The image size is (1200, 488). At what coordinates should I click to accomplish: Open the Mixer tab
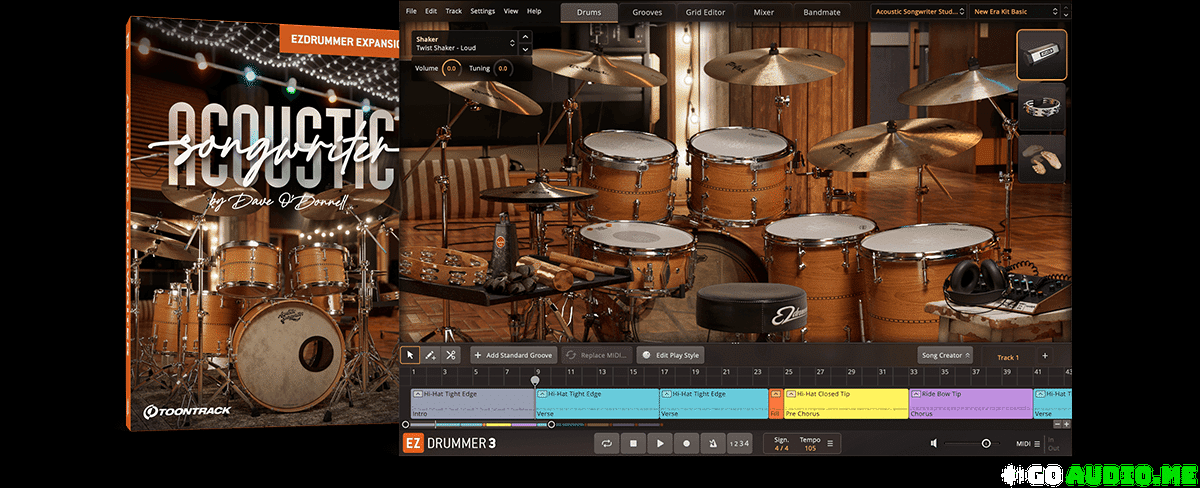(x=764, y=12)
